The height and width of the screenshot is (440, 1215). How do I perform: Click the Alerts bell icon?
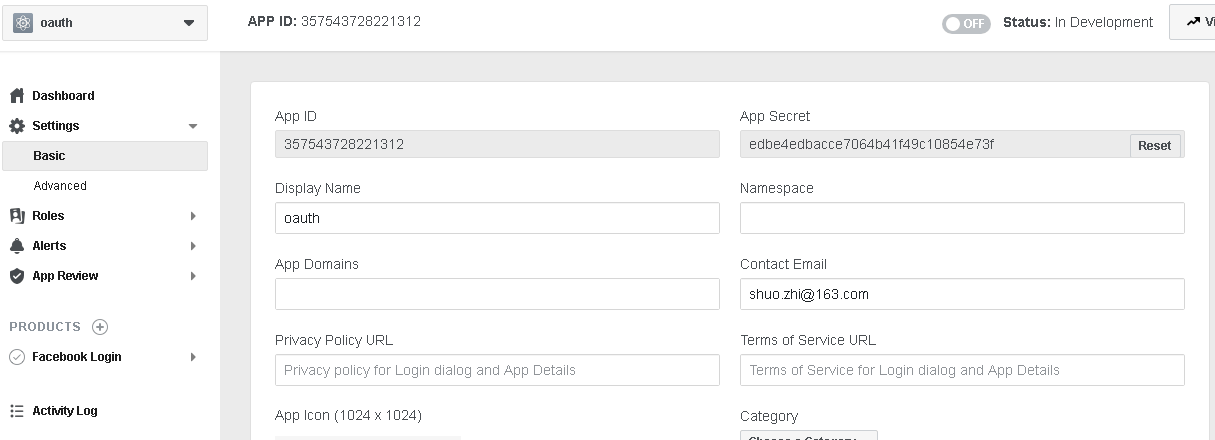click(16, 246)
